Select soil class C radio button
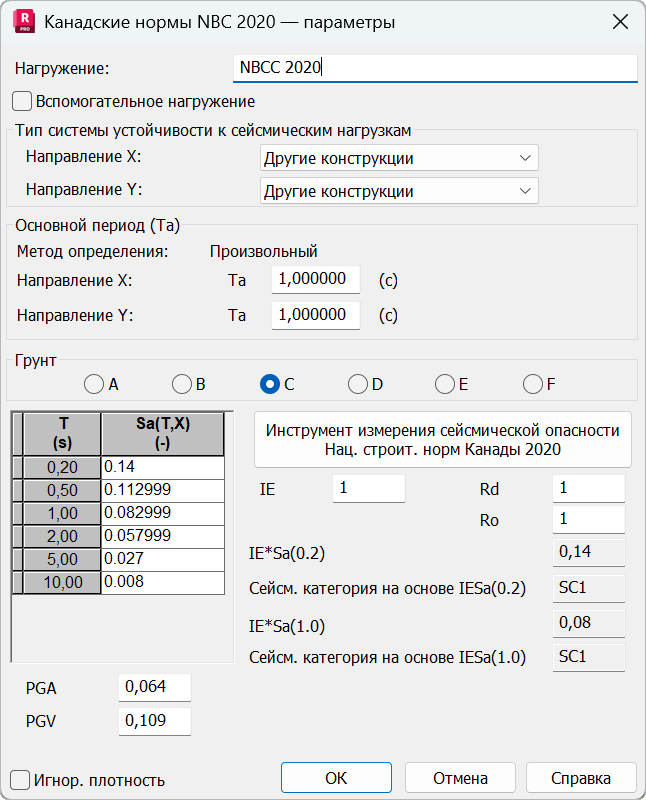This screenshot has width=646, height=800. 269,384
